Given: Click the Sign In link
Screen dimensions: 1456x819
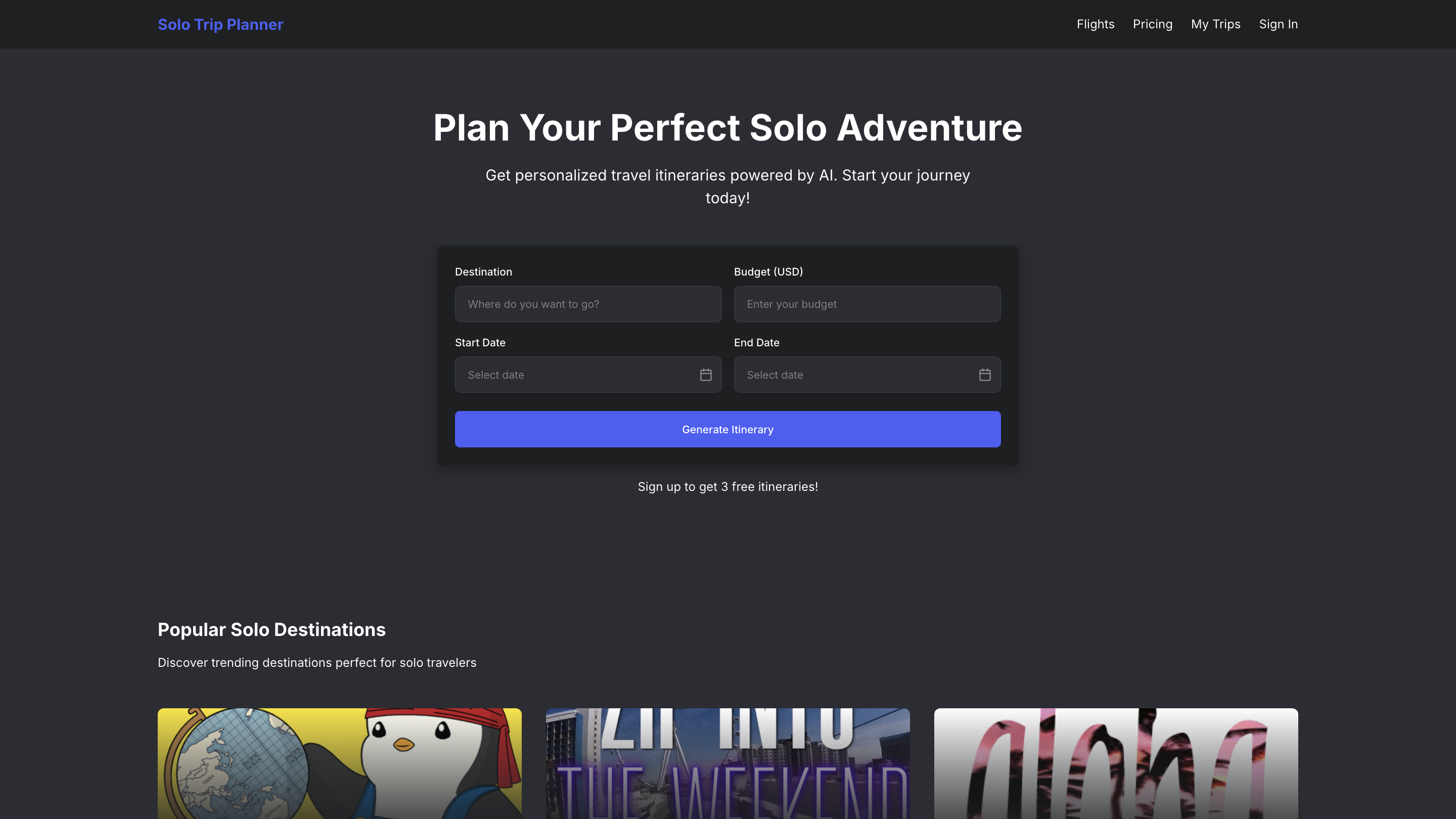Looking at the screenshot, I should coord(1278,24).
